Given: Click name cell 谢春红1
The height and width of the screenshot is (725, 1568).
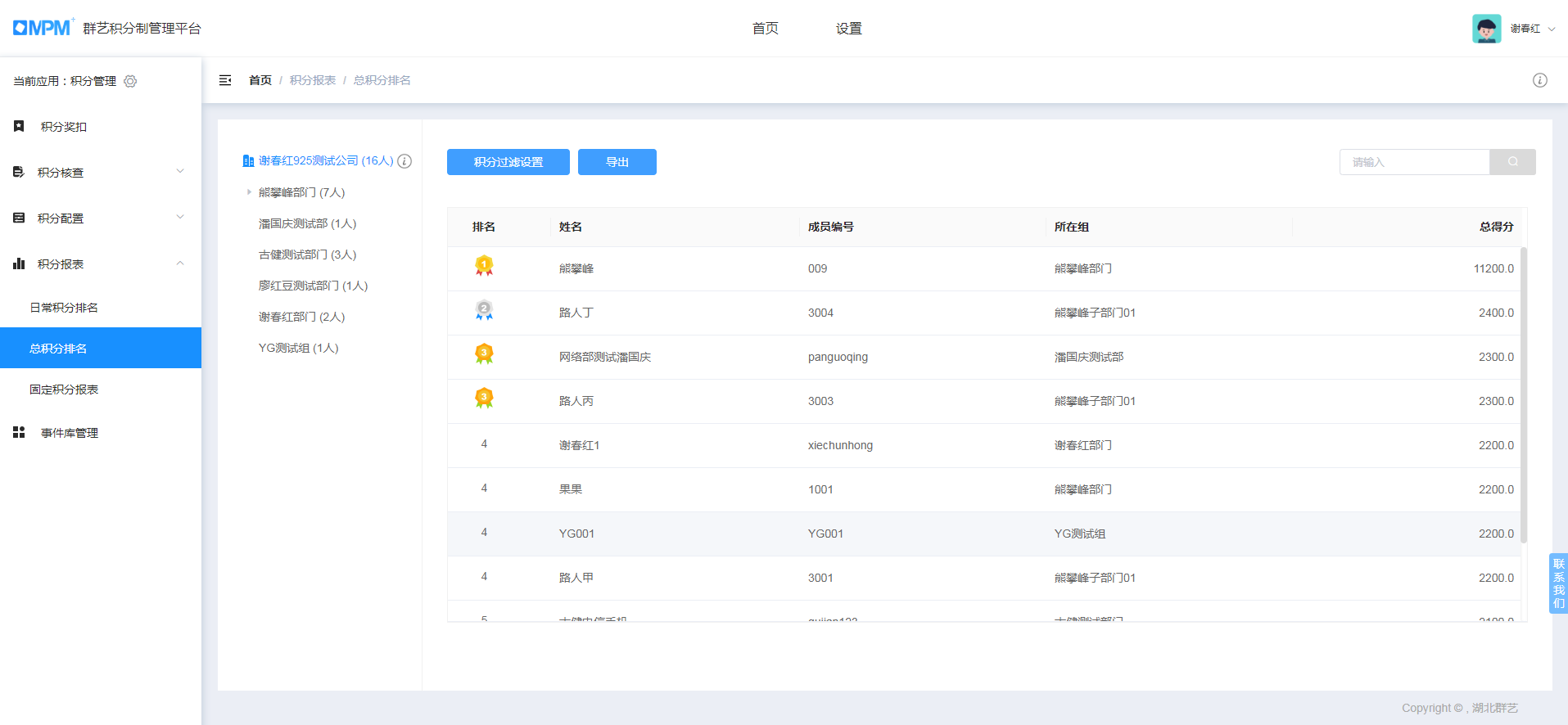Looking at the screenshot, I should click(x=580, y=445).
